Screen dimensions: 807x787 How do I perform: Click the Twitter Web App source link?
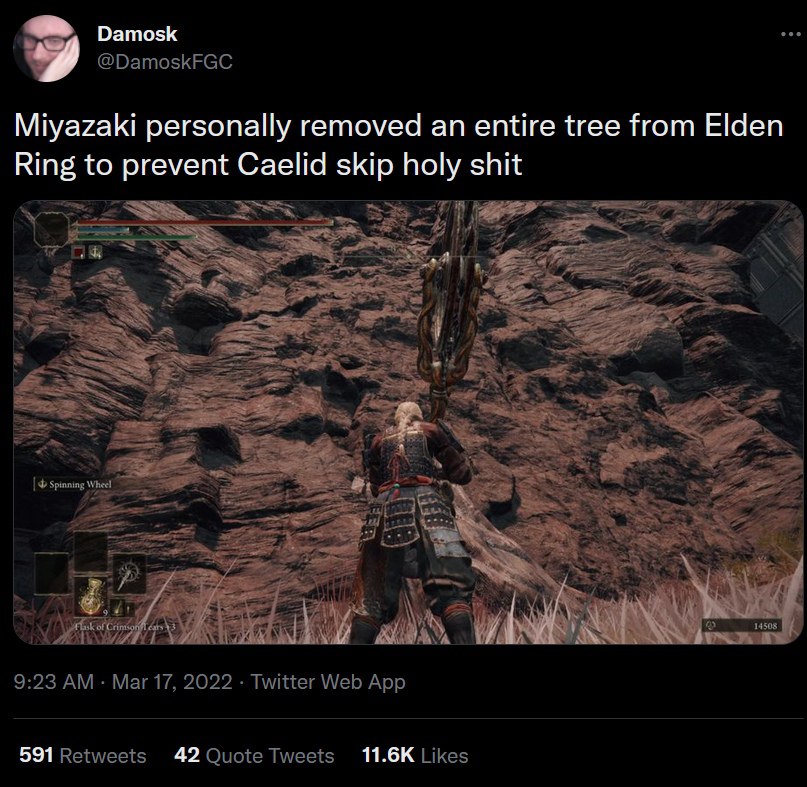click(x=328, y=682)
